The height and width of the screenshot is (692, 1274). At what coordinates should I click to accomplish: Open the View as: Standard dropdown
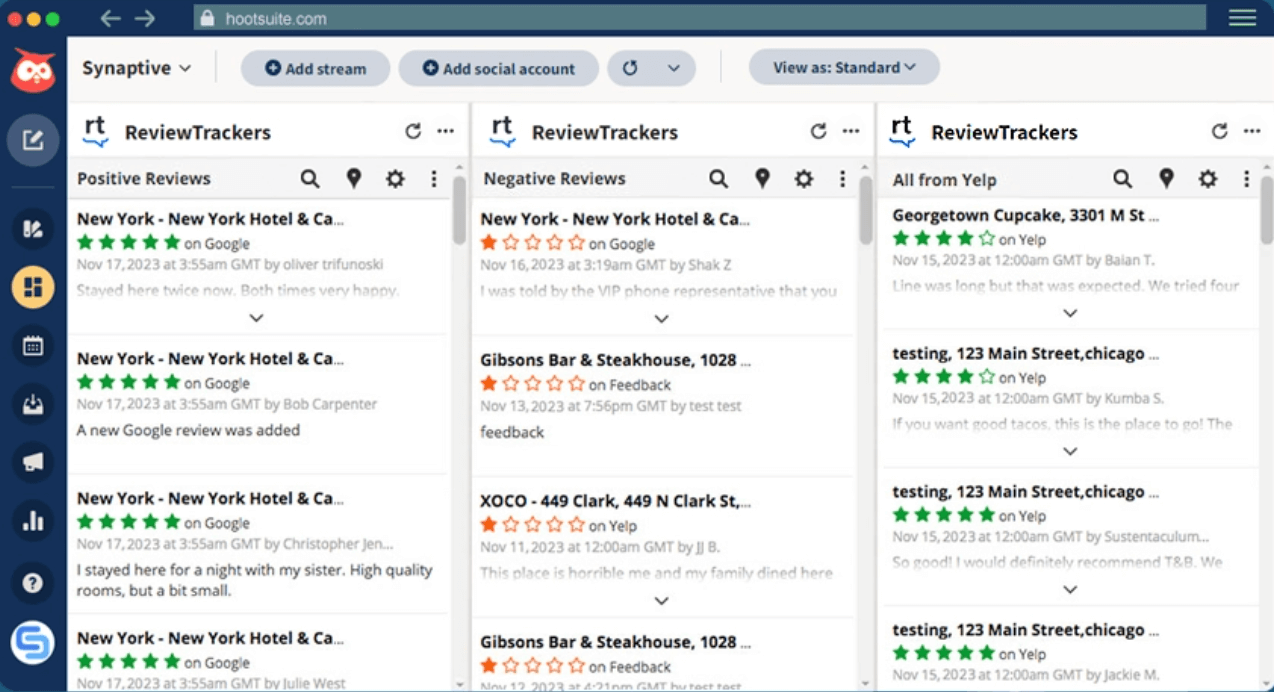click(x=844, y=67)
